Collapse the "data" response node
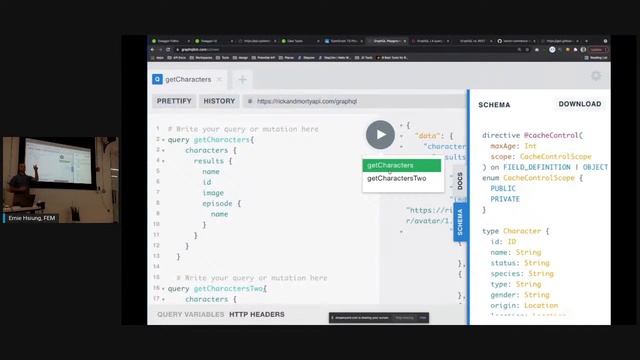Screen dimensions: 640x360 (x=401, y=136)
